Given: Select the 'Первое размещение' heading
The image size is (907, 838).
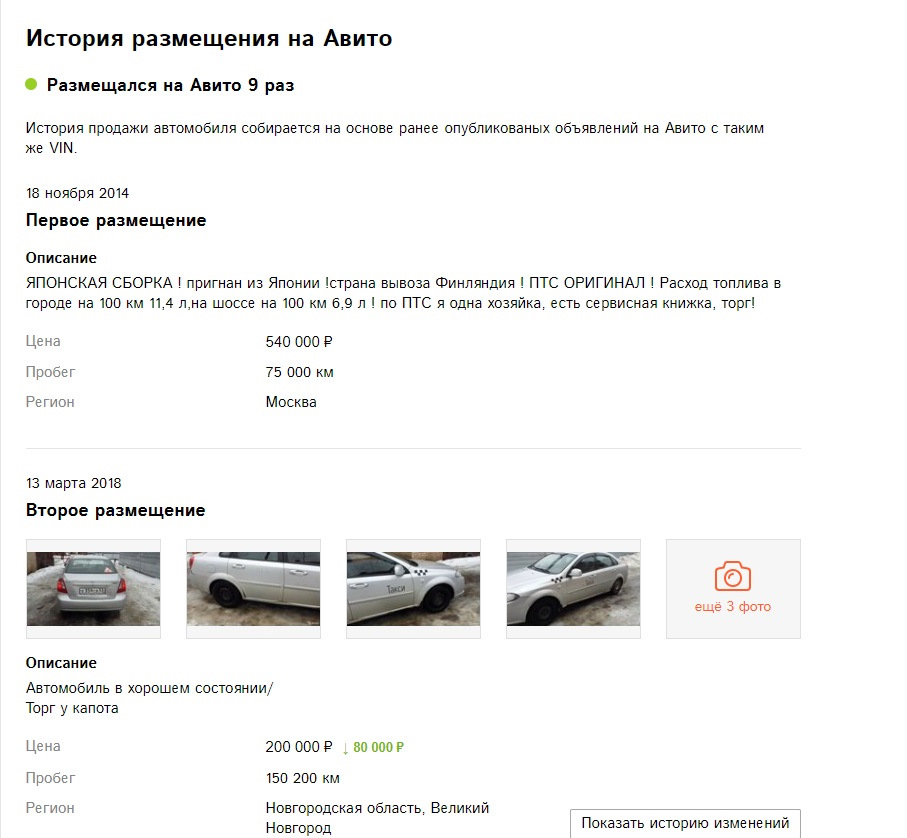Looking at the screenshot, I should [116, 220].
